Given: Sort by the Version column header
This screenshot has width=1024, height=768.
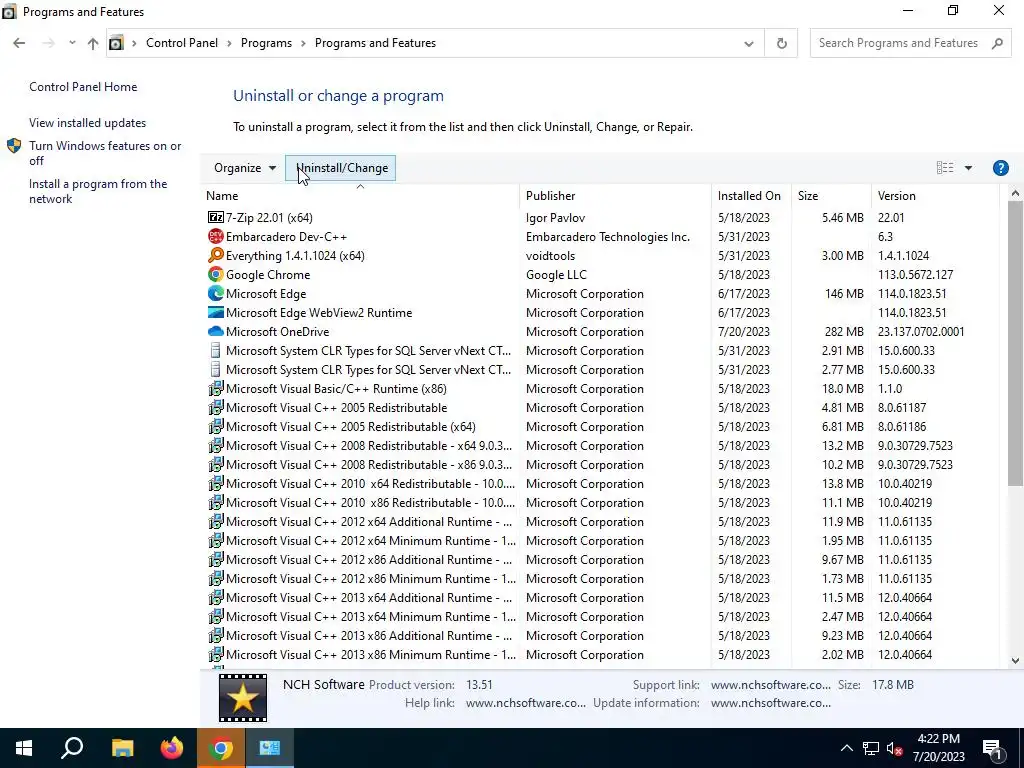Looking at the screenshot, I should coord(935,195).
